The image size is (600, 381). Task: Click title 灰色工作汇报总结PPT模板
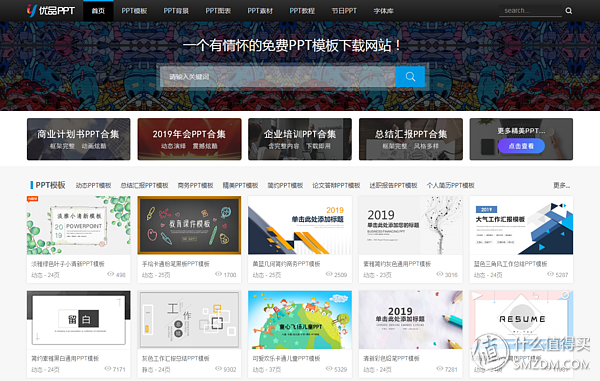pyautogui.click(x=176, y=358)
